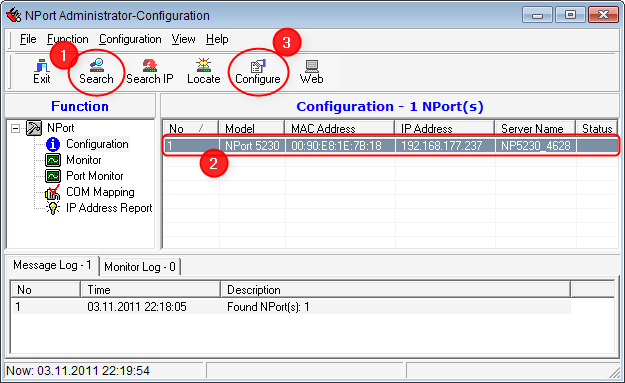Open the Configuration menu
Screen dimensions: 625x383
130,39
